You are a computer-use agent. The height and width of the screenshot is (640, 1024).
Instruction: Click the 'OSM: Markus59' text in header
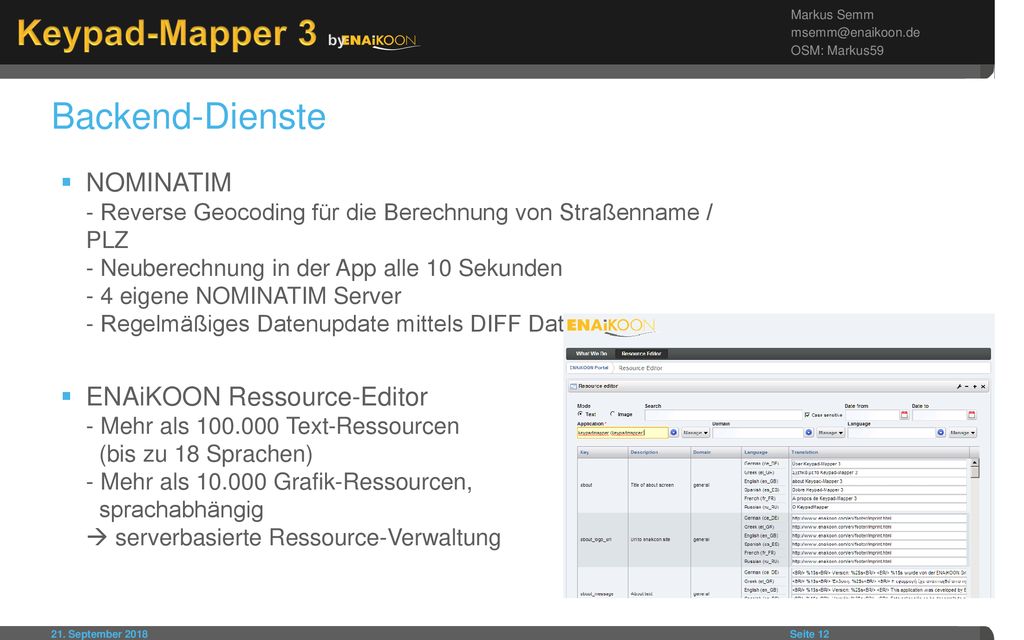pos(837,51)
